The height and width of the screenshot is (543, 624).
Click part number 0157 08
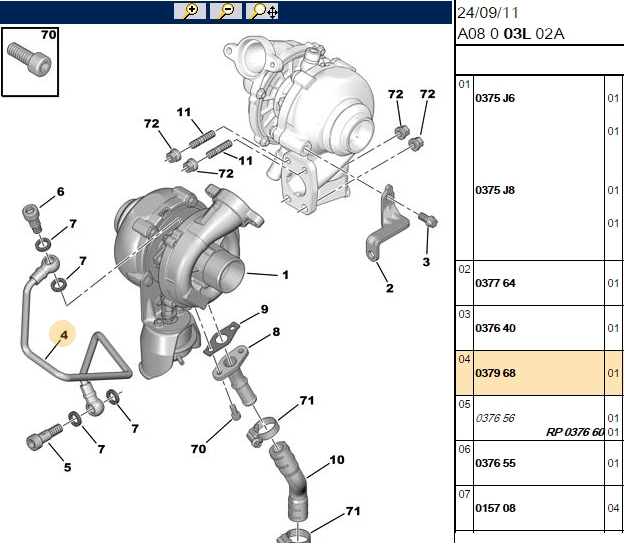(x=495, y=508)
